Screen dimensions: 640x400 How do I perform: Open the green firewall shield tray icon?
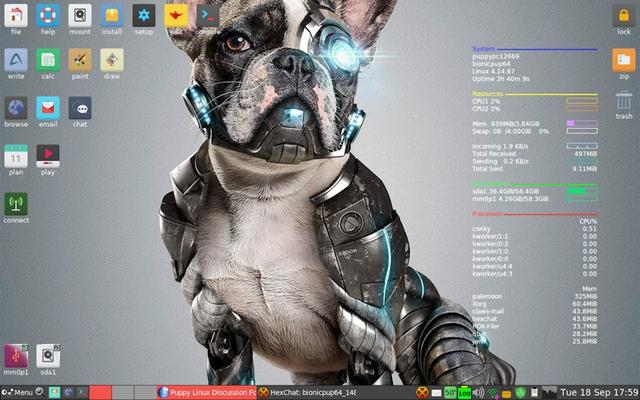coord(520,393)
